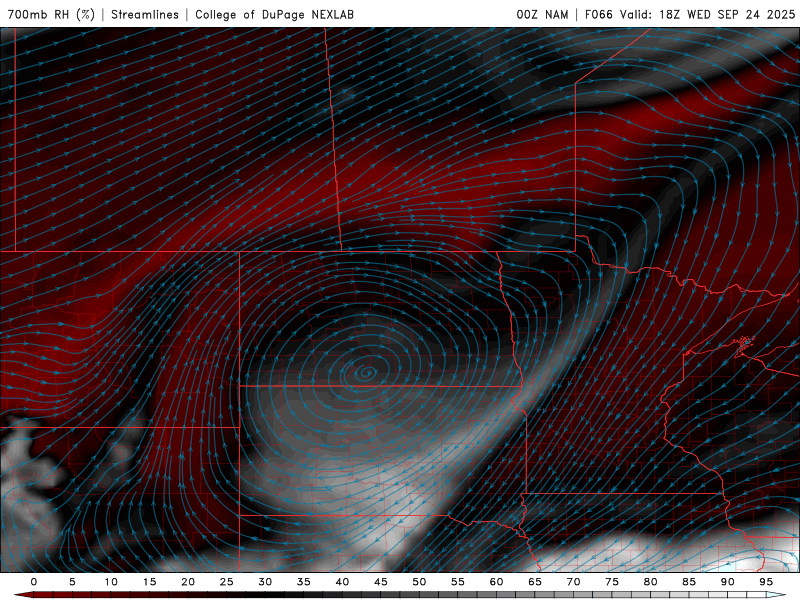The image size is (800, 600).
Task: Click the color scale label "25"
Action: [227, 582]
